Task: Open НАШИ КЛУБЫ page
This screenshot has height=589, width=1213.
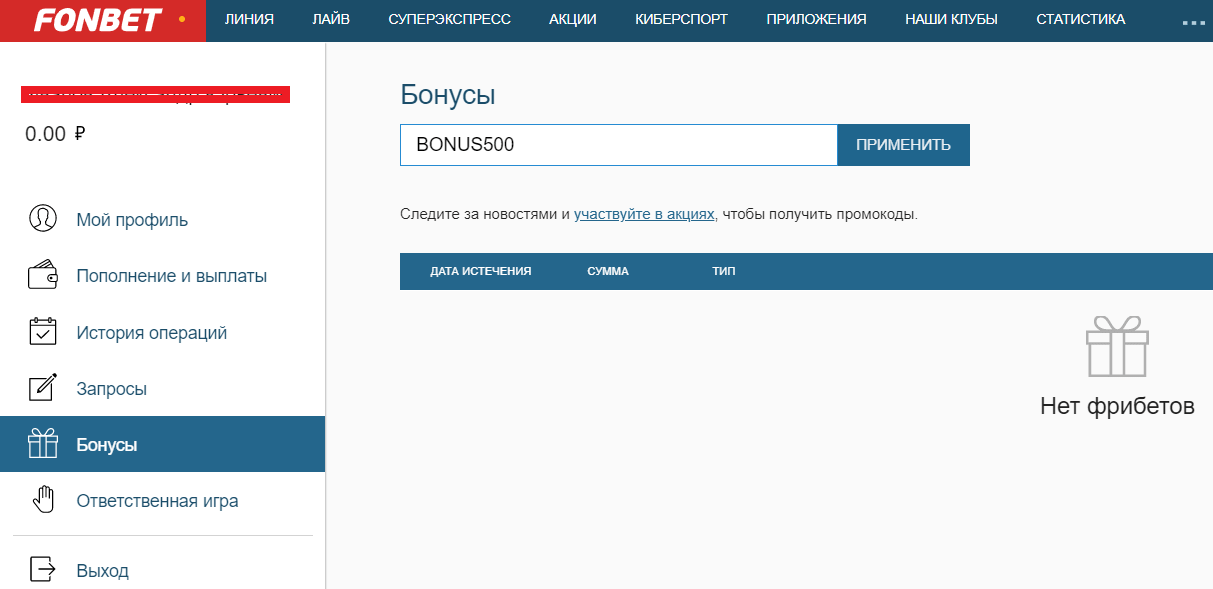Action: (951, 19)
